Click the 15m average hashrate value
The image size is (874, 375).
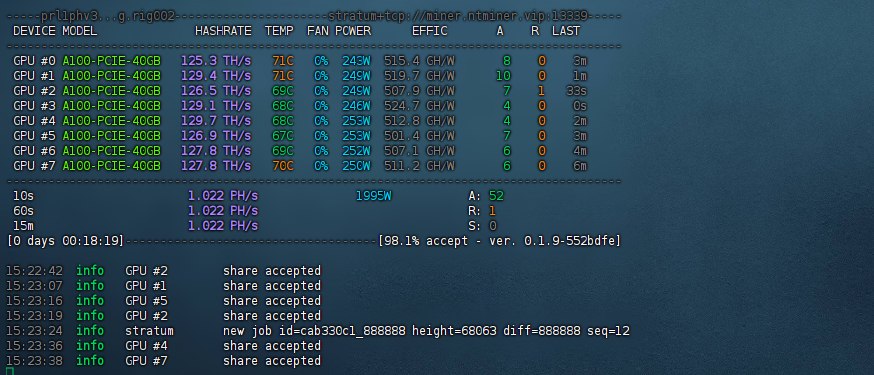223,226
